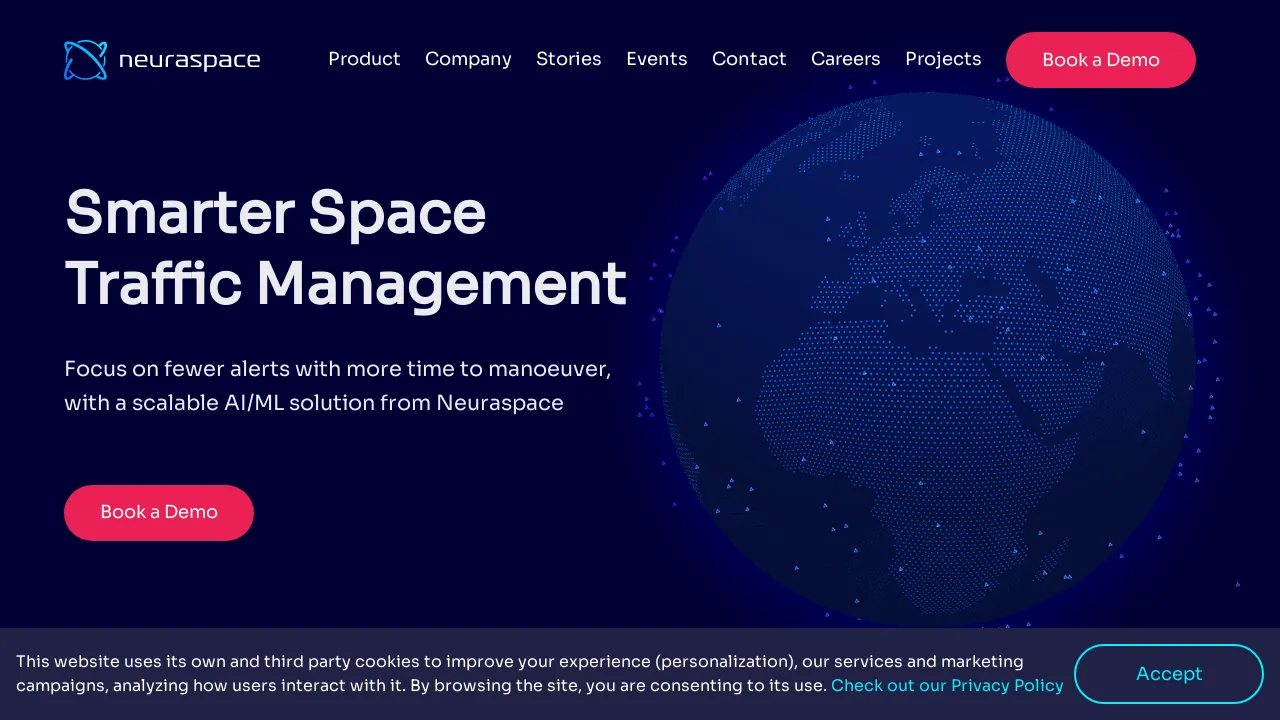Click Book a Demo below hero text
This screenshot has height=720, width=1280.
159,513
